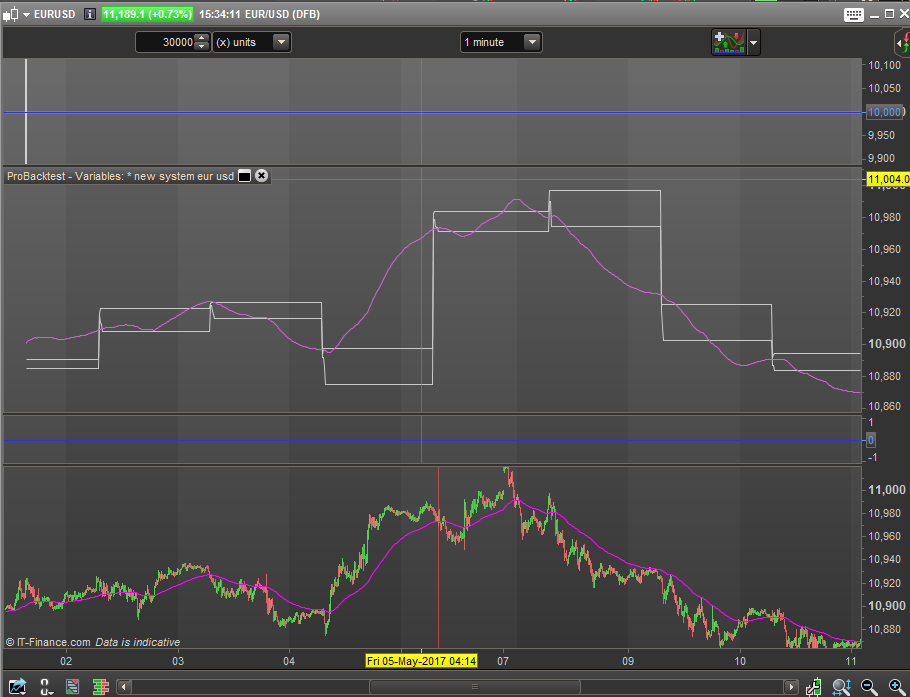The image size is (910, 697).
Task: Click the 11,004.0 yellow cursor price label
Action: pos(887,180)
